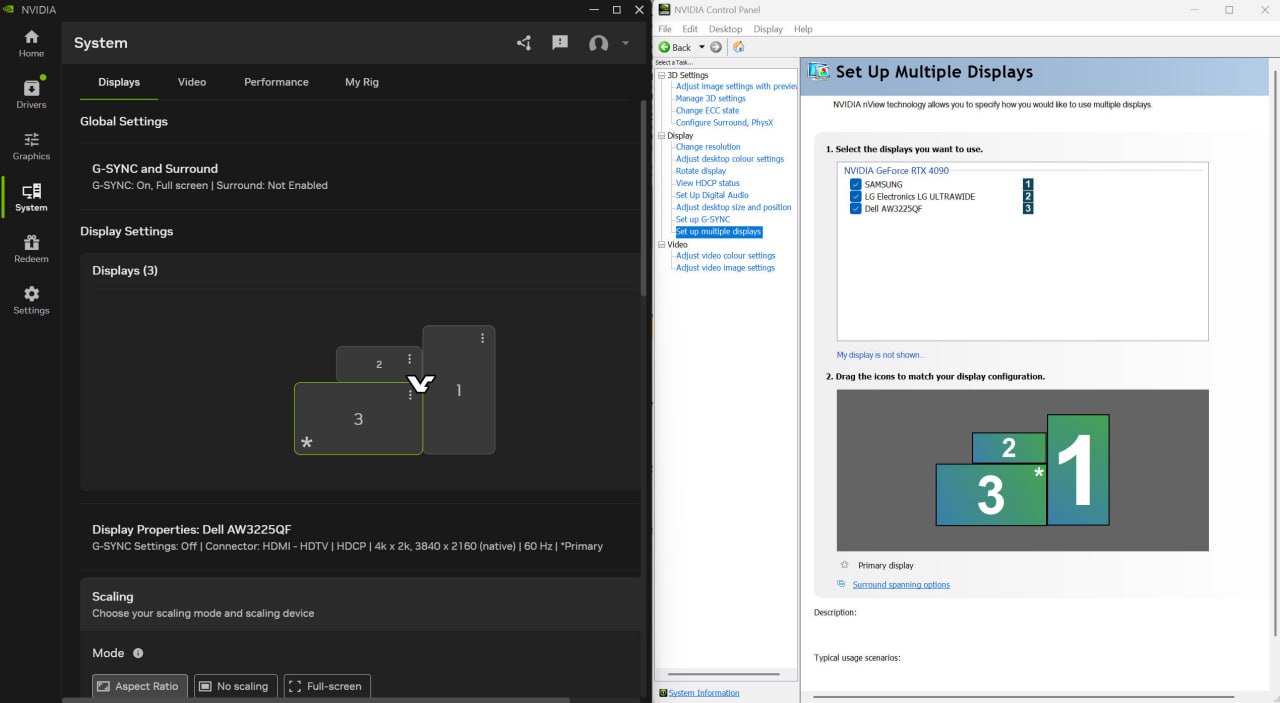This screenshot has width=1280, height=703.
Task: Open View HDCP status task
Action: pos(708,183)
